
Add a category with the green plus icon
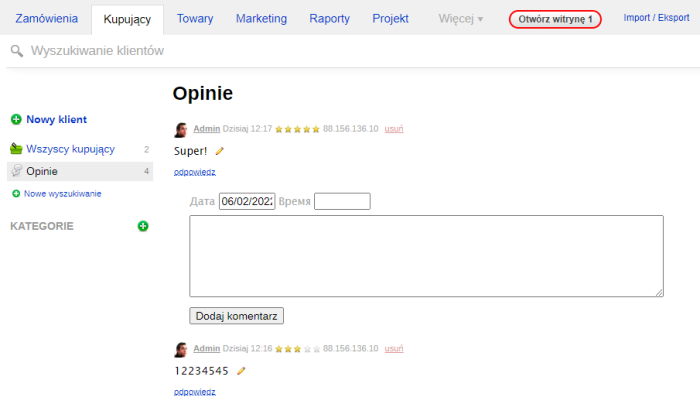tap(143, 226)
